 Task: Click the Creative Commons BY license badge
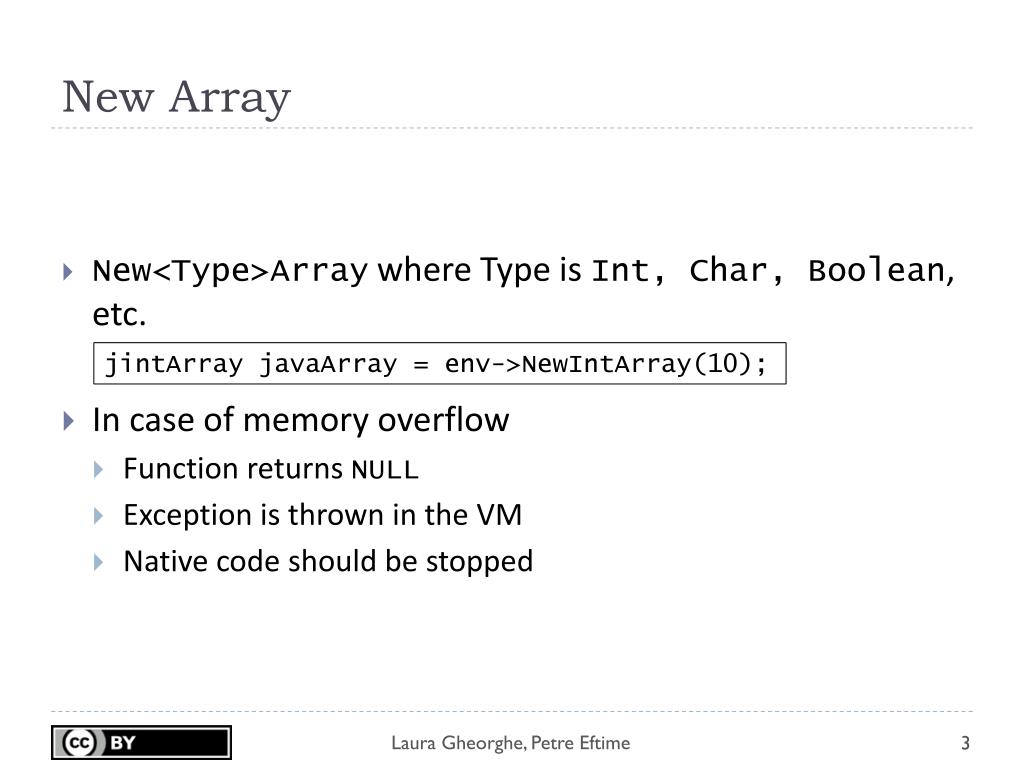(x=141, y=743)
